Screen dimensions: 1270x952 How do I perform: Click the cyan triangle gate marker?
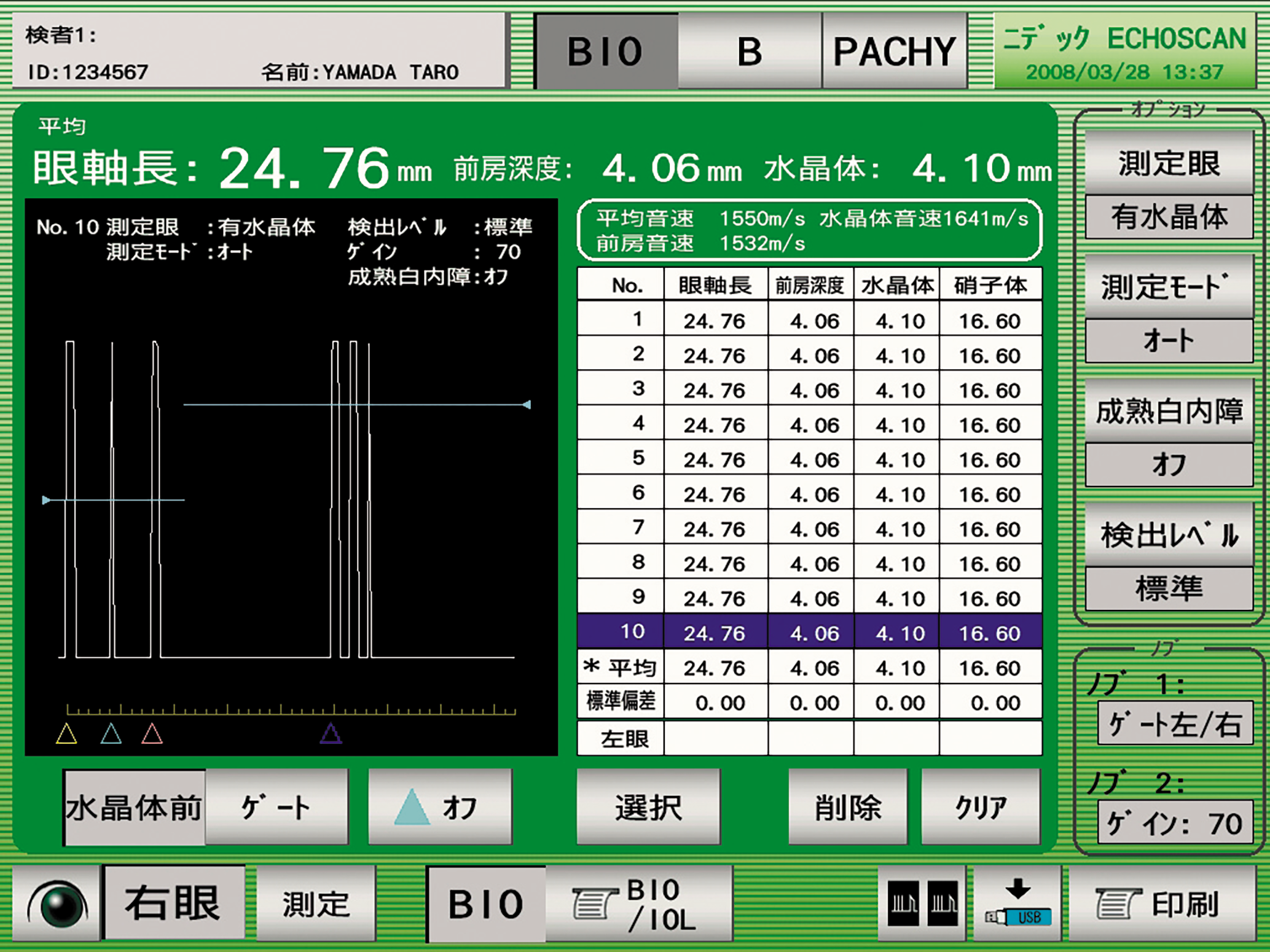pos(111,734)
